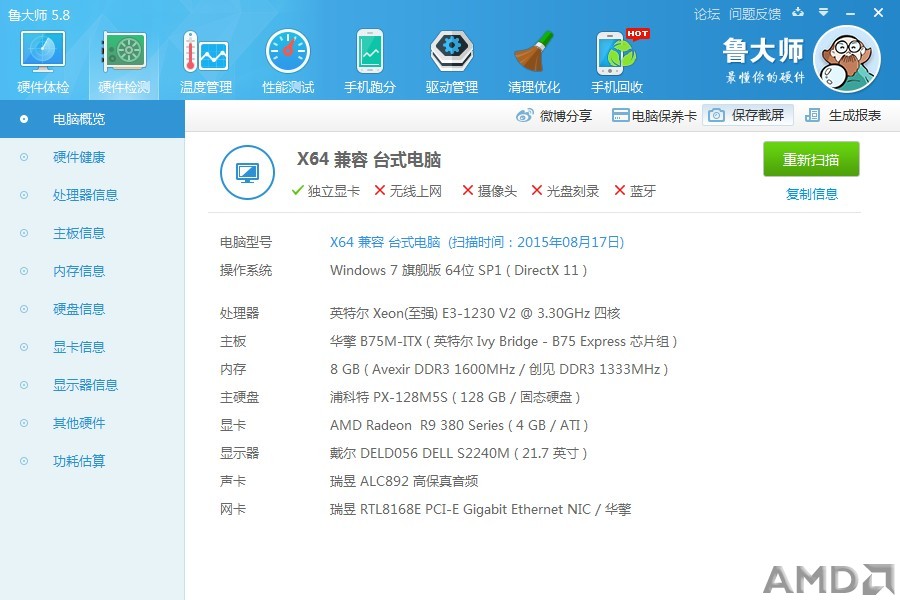Click the RTL8168E network card value
This screenshot has width=900, height=600.
click(x=480, y=509)
